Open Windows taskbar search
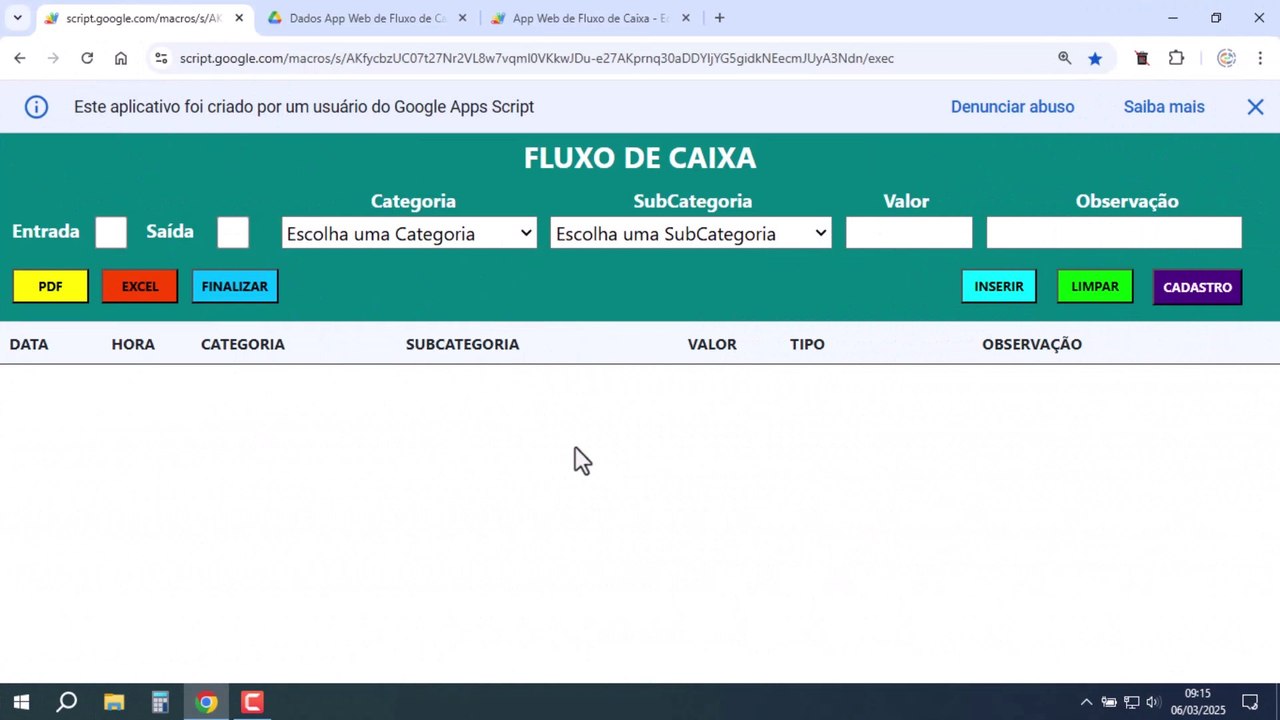This screenshot has width=1280, height=720. coord(67,702)
